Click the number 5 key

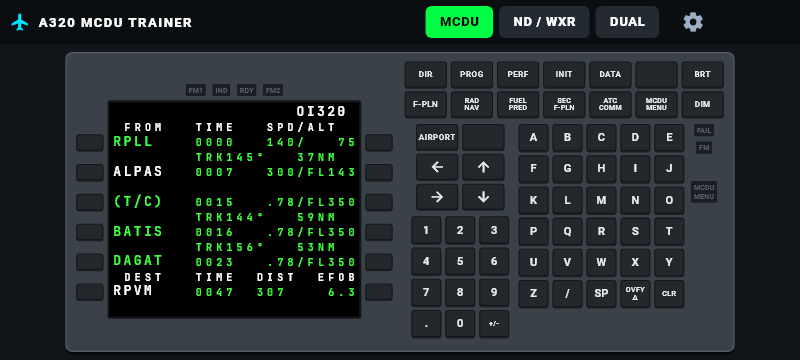pyautogui.click(x=460, y=262)
